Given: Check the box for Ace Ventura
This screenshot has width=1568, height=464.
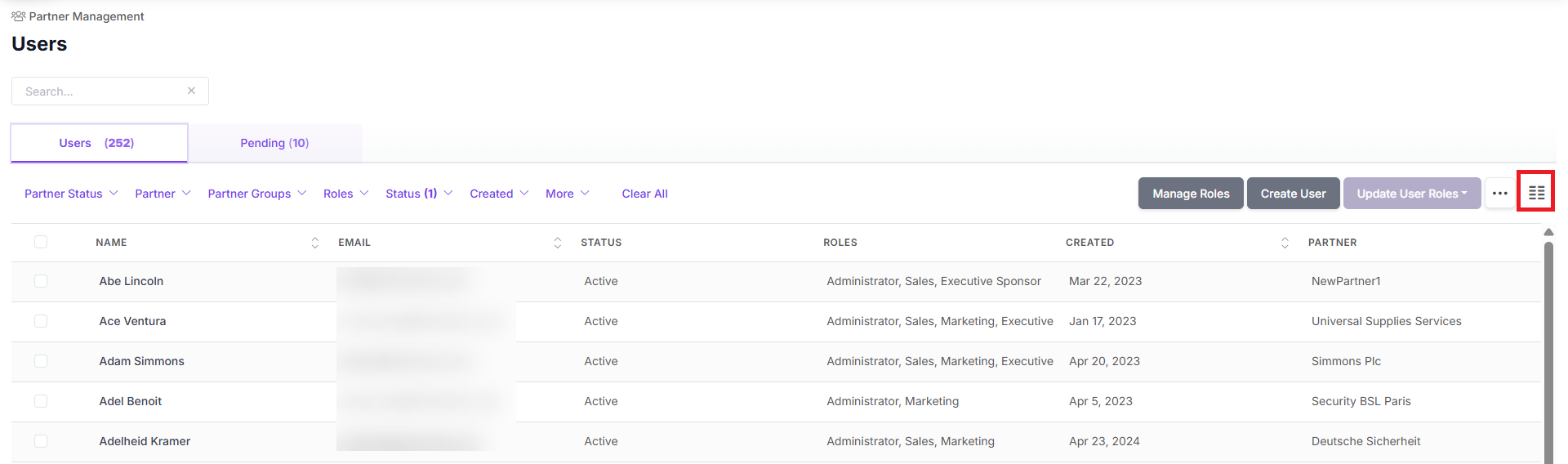Looking at the screenshot, I should [41, 321].
